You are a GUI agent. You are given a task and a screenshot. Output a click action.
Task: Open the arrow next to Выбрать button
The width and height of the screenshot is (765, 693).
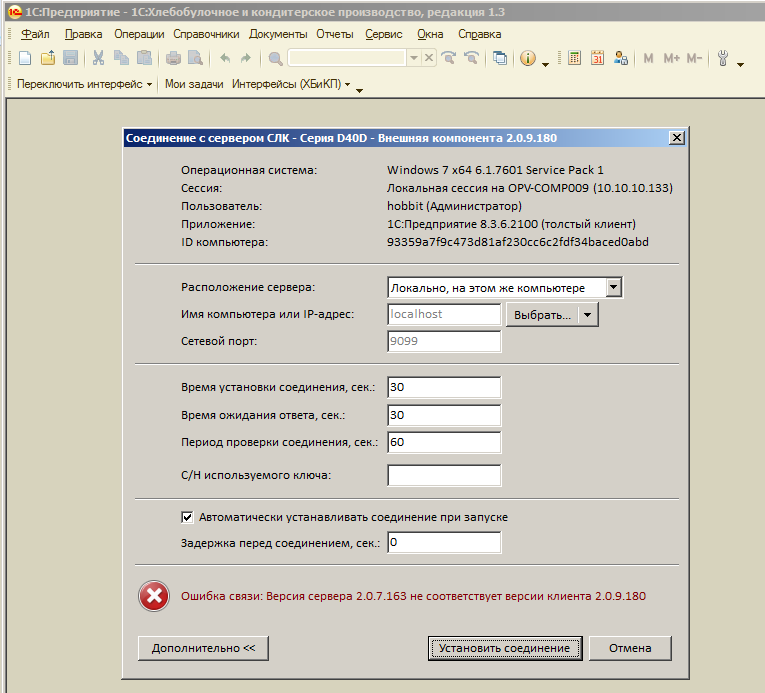(x=588, y=315)
